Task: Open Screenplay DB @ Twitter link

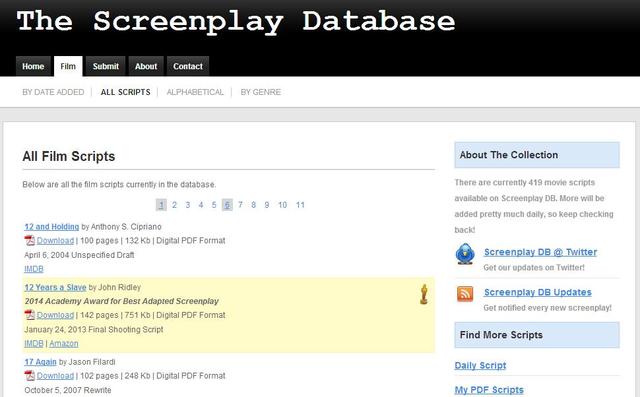Action: point(540,252)
